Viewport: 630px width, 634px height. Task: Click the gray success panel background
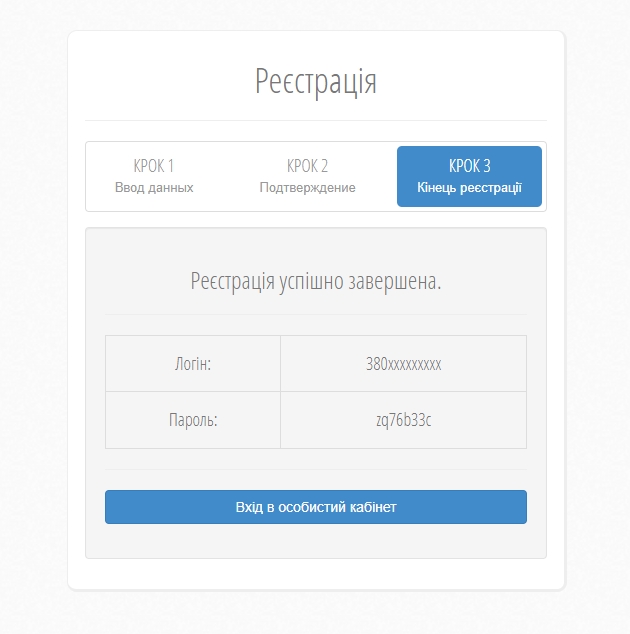(x=316, y=542)
